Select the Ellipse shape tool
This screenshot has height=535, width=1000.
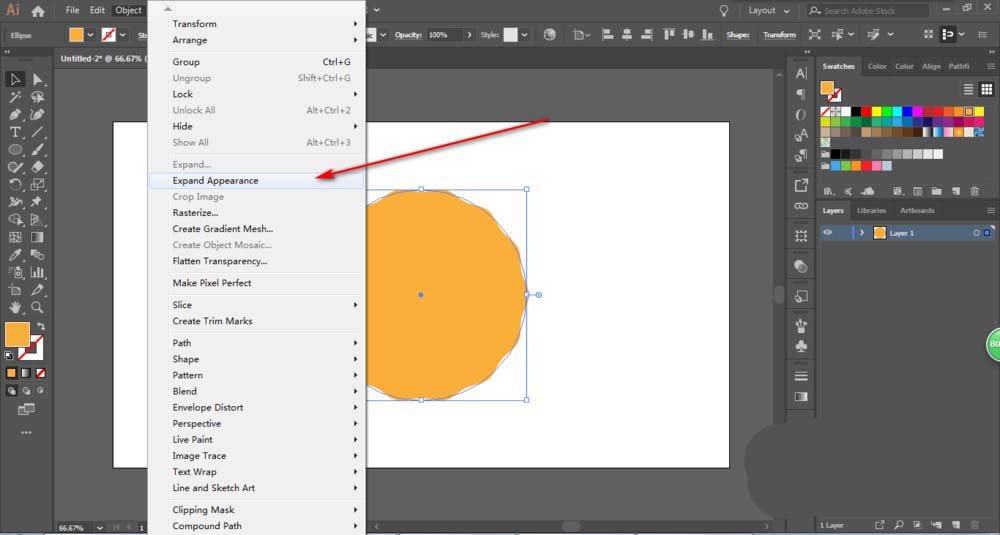[x=15, y=150]
